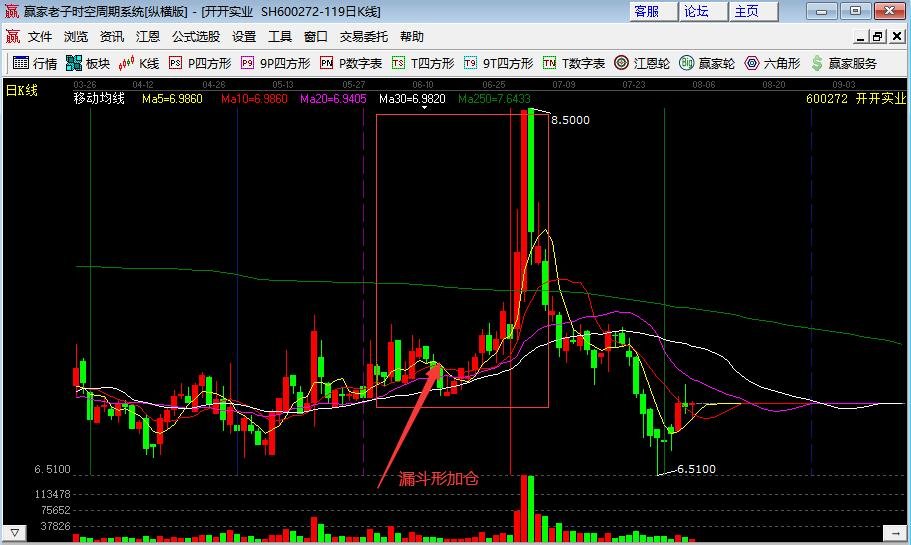Select the 07-23 date marker on timeline

[x=634, y=85]
